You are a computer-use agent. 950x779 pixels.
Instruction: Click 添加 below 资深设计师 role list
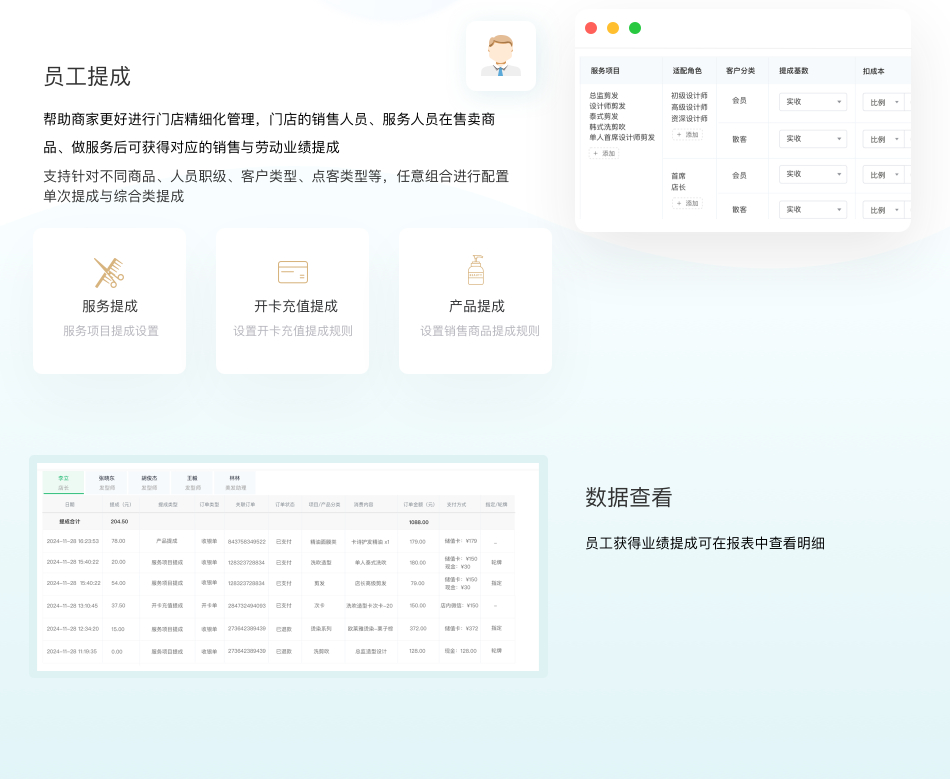point(687,134)
